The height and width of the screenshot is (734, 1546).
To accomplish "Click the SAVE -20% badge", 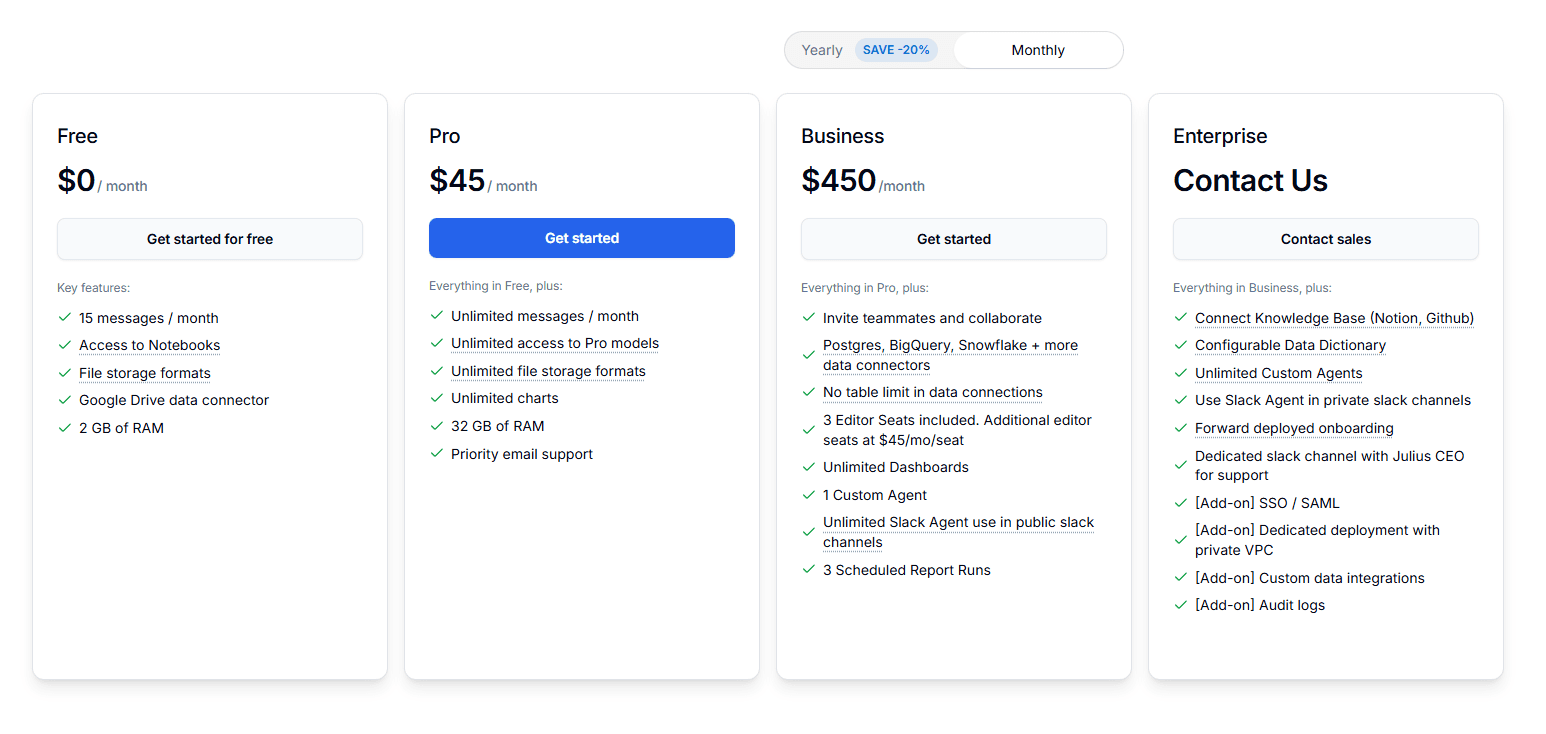I will click(896, 50).
